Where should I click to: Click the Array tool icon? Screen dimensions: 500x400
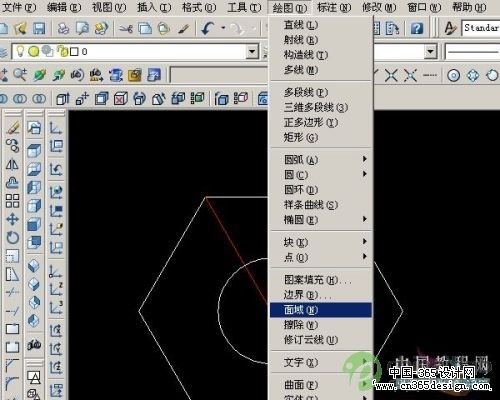[x=13, y=201]
